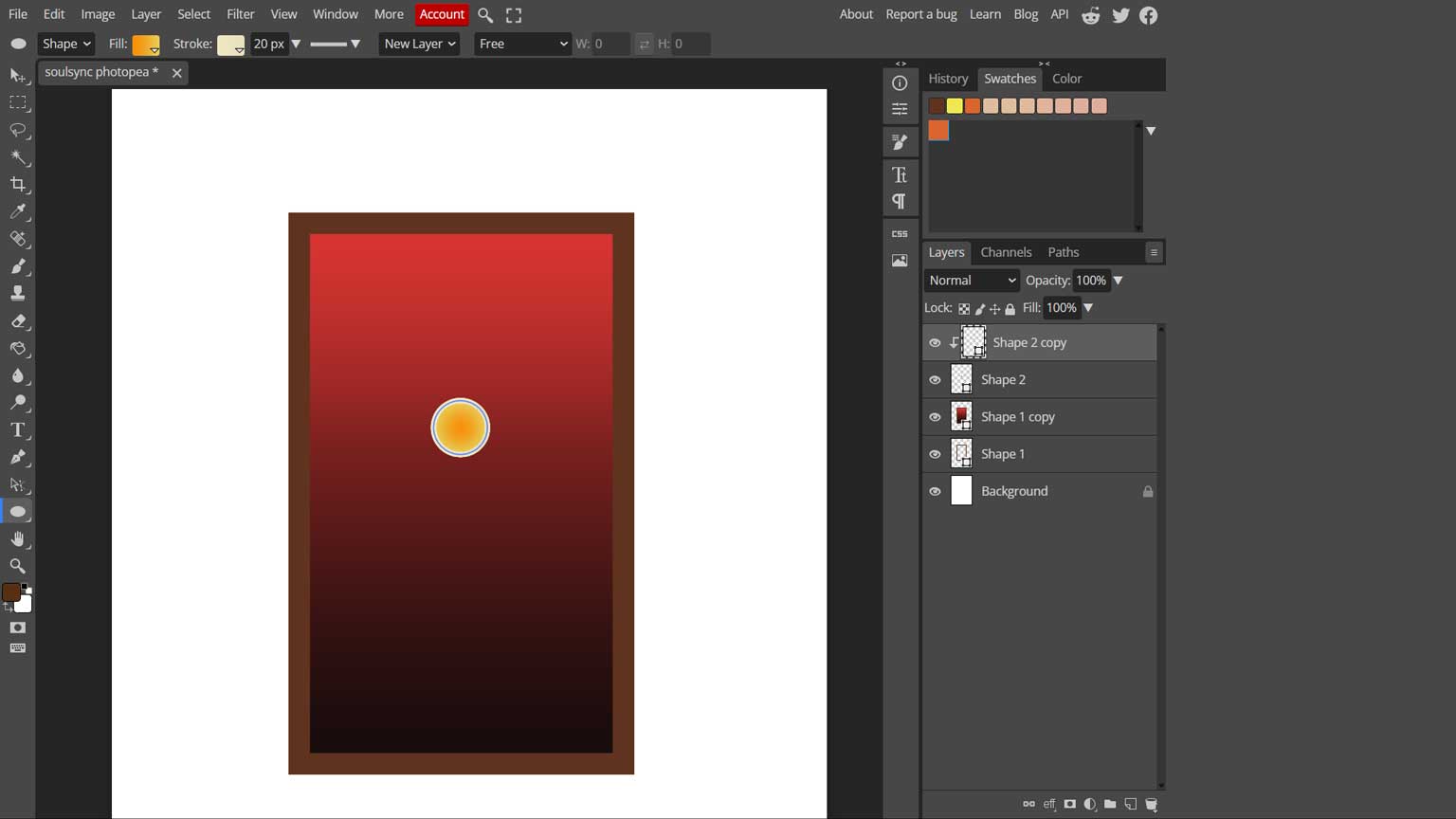
Task: Pick the yellow swatch in the Swatches panel
Action: [x=955, y=106]
